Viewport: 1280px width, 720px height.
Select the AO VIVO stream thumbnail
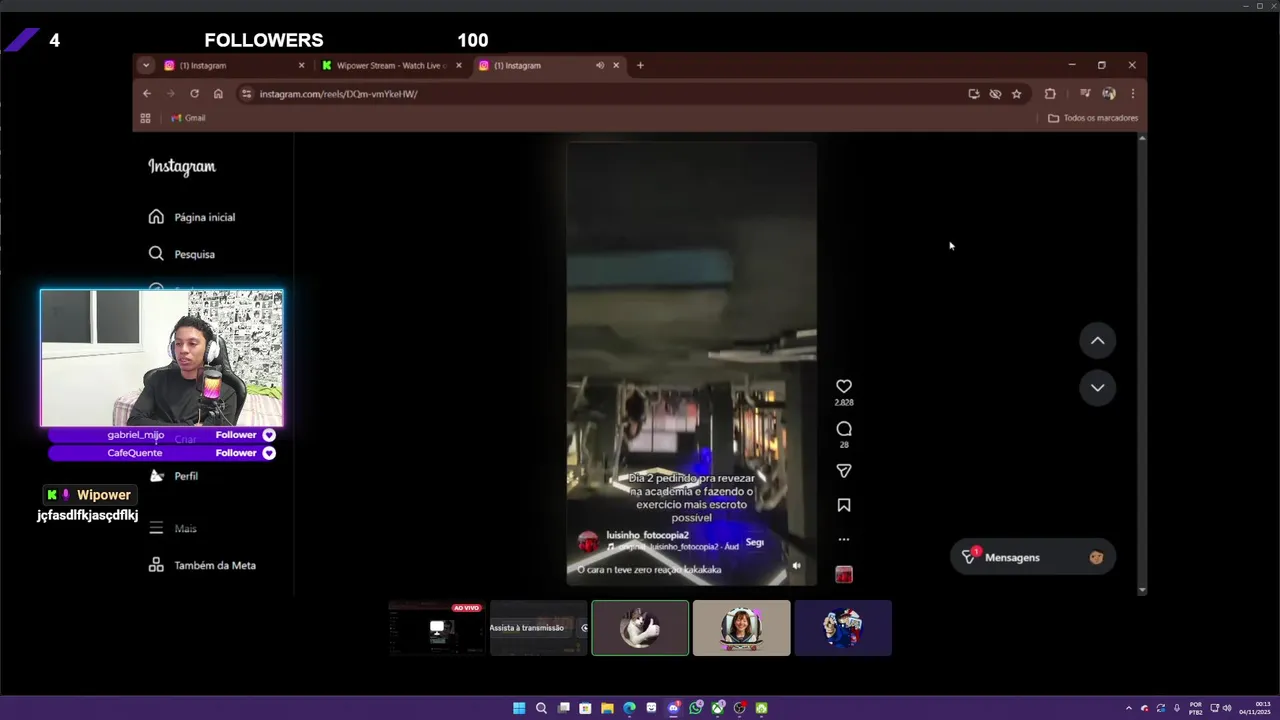[x=437, y=628]
